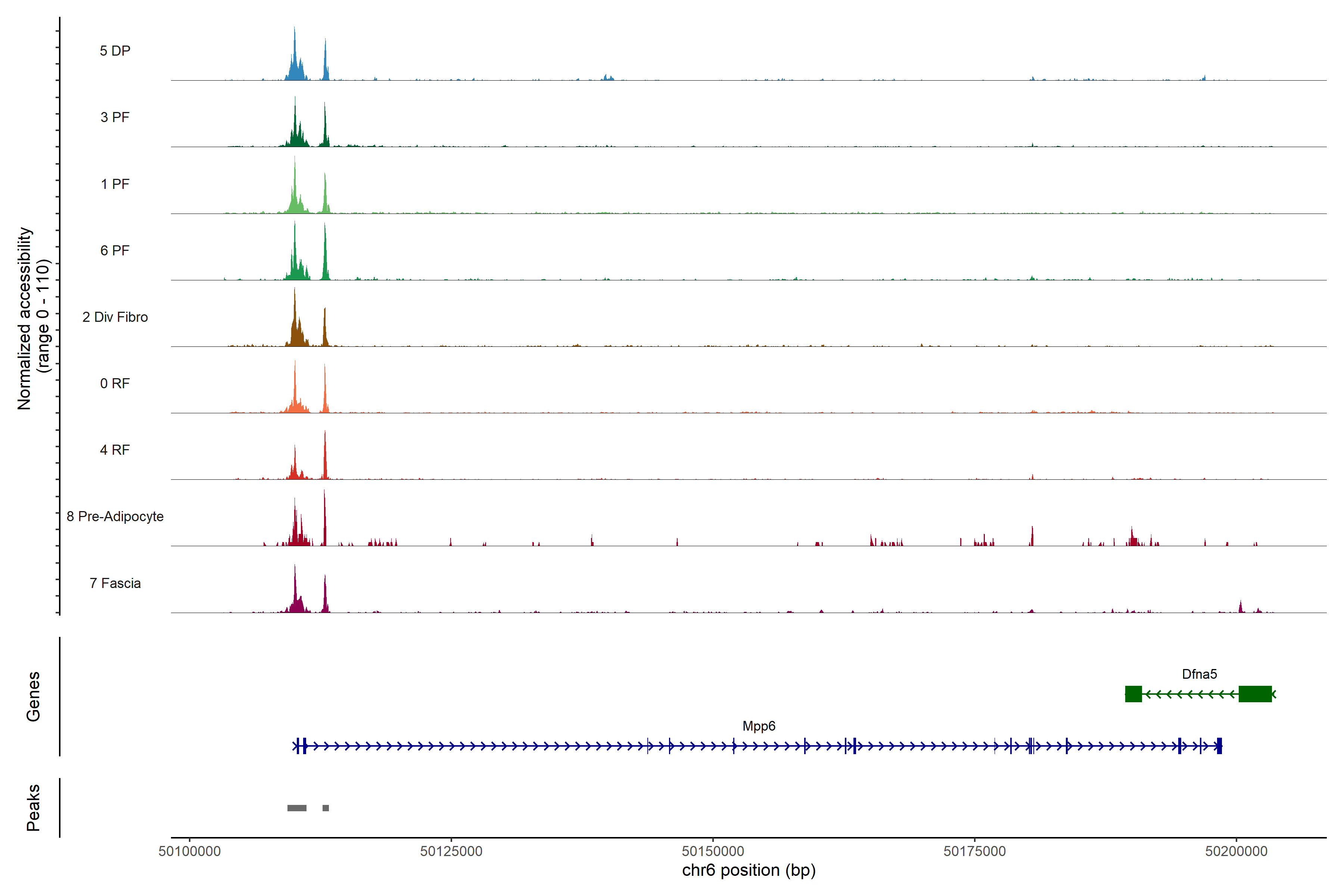Image resolution: width=1344 pixels, height=896 pixels.
Task: Click the 5 DP track label
Action: pyautogui.click(x=115, y=51)
